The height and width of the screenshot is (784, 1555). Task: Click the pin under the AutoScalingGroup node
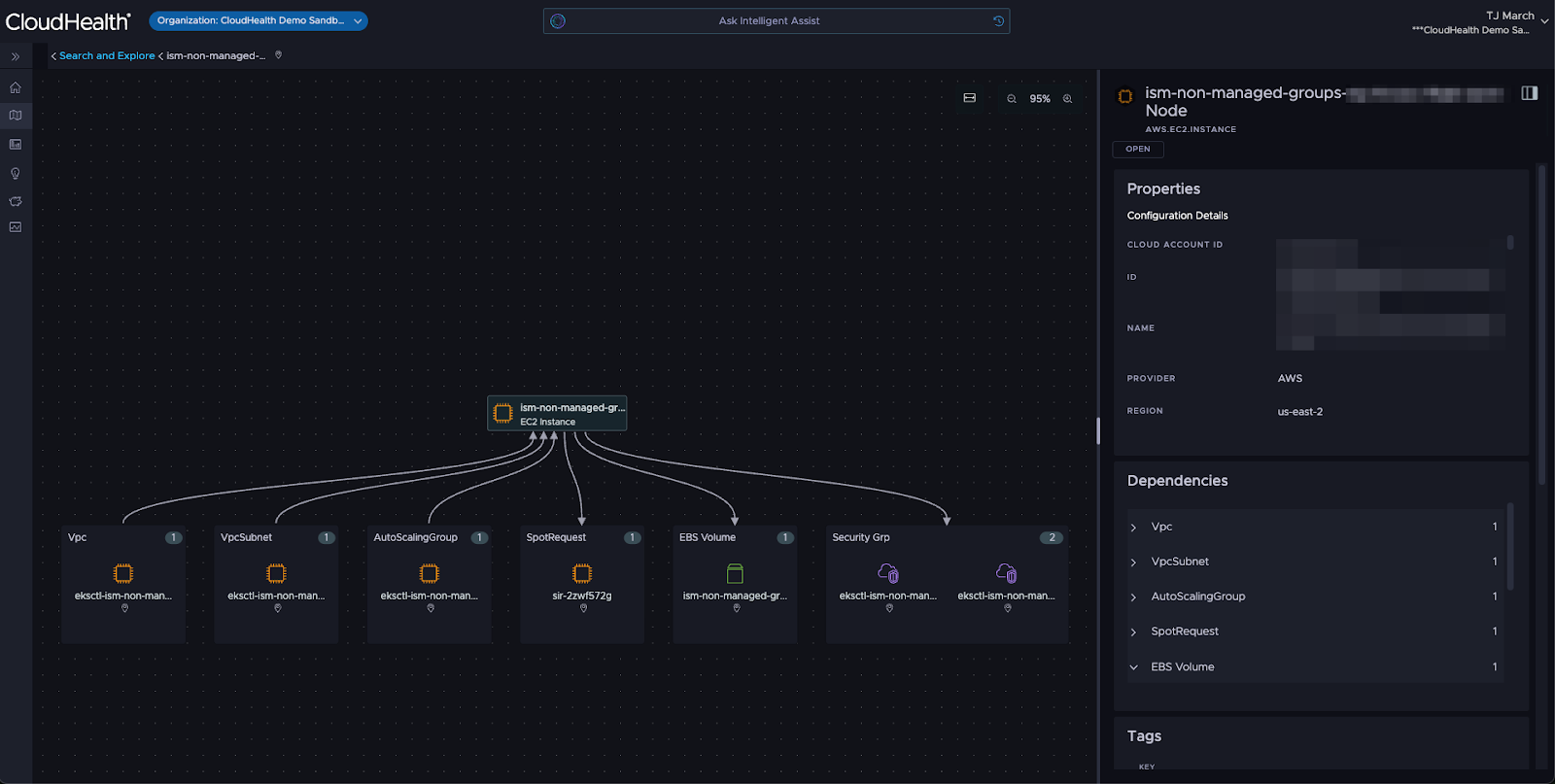click(431, 608)
